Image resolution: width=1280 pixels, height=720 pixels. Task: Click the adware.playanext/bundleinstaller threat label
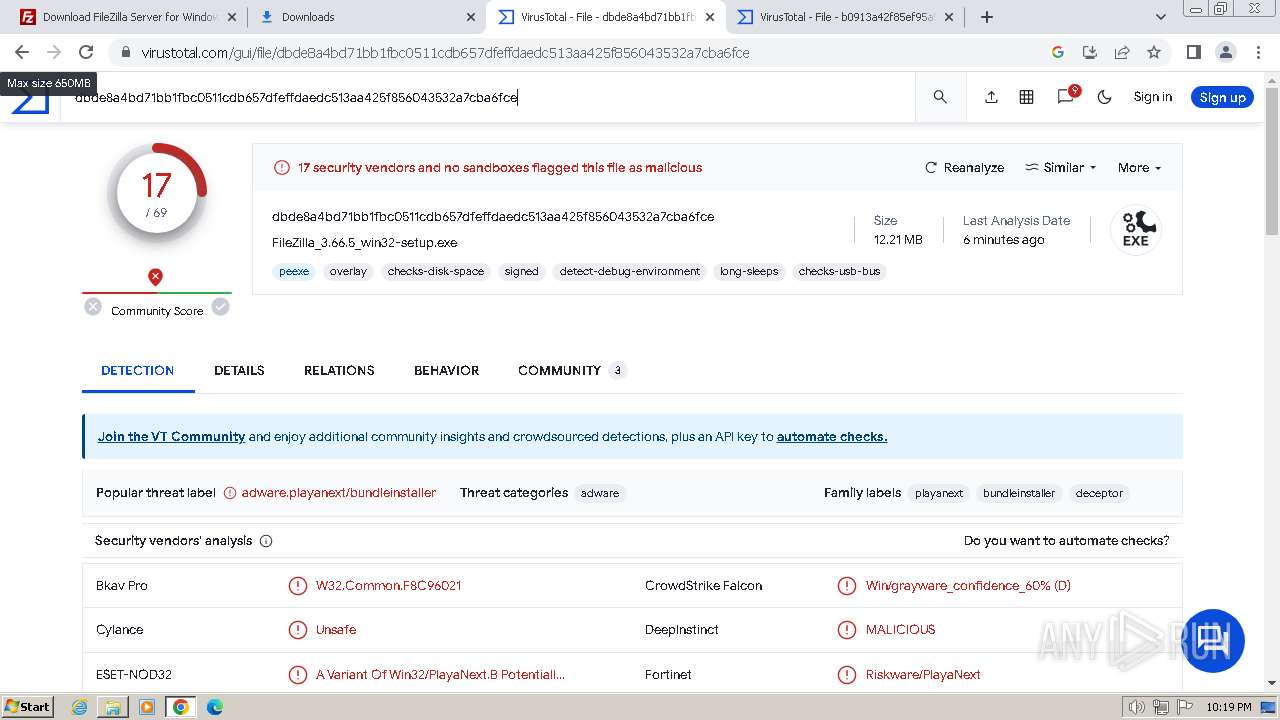(339, 493)
